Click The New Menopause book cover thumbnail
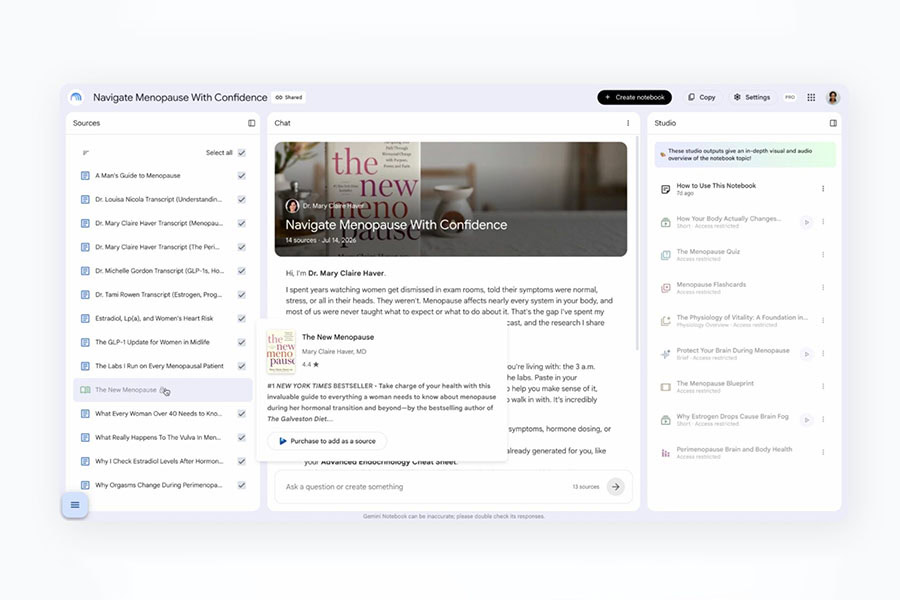The height and width of the screenshot is (600, 900). (281, 351)
